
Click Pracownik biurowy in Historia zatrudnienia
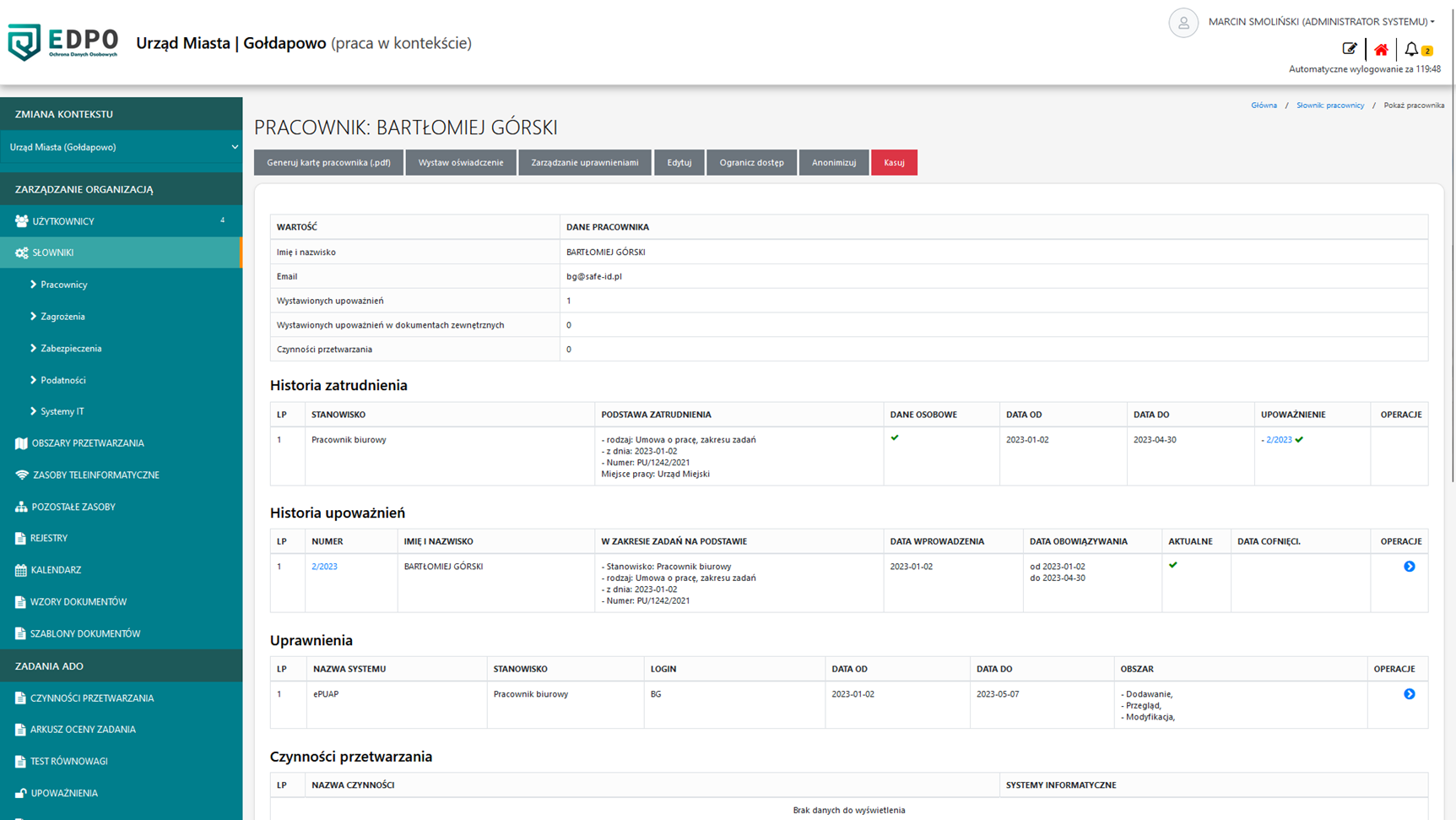point(349,440)
